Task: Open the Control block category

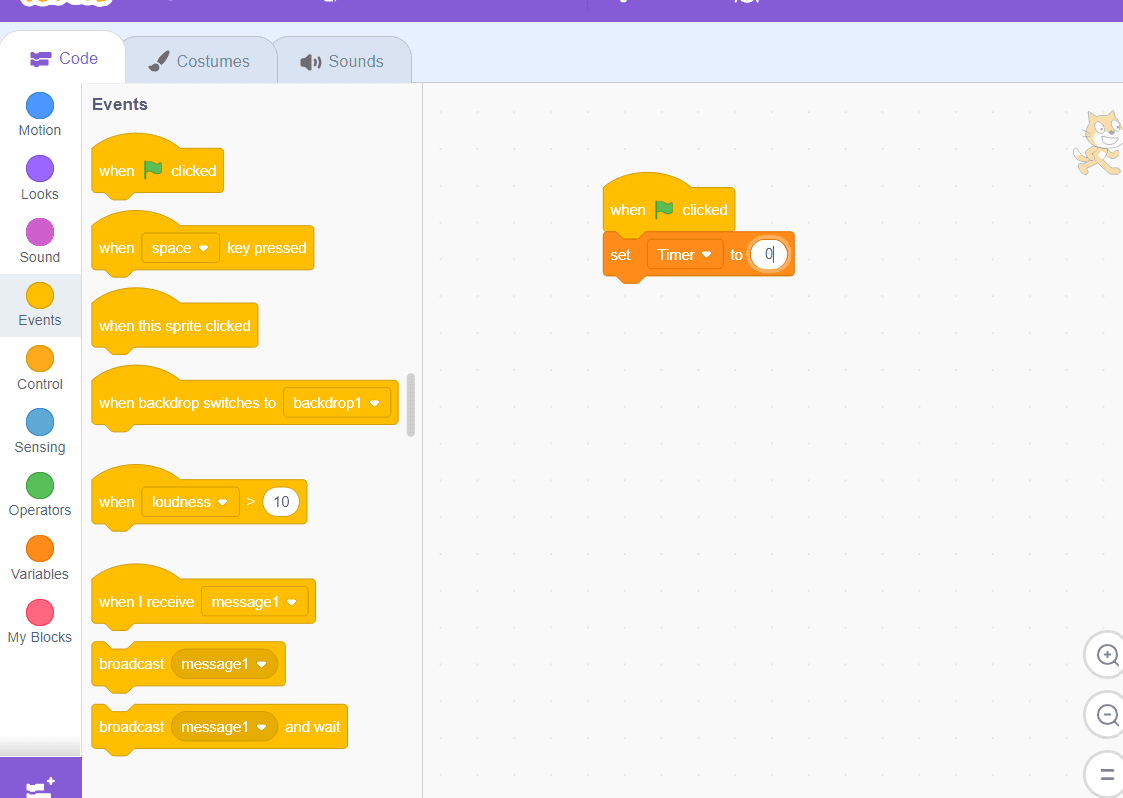Action: (x=39, y=367)
